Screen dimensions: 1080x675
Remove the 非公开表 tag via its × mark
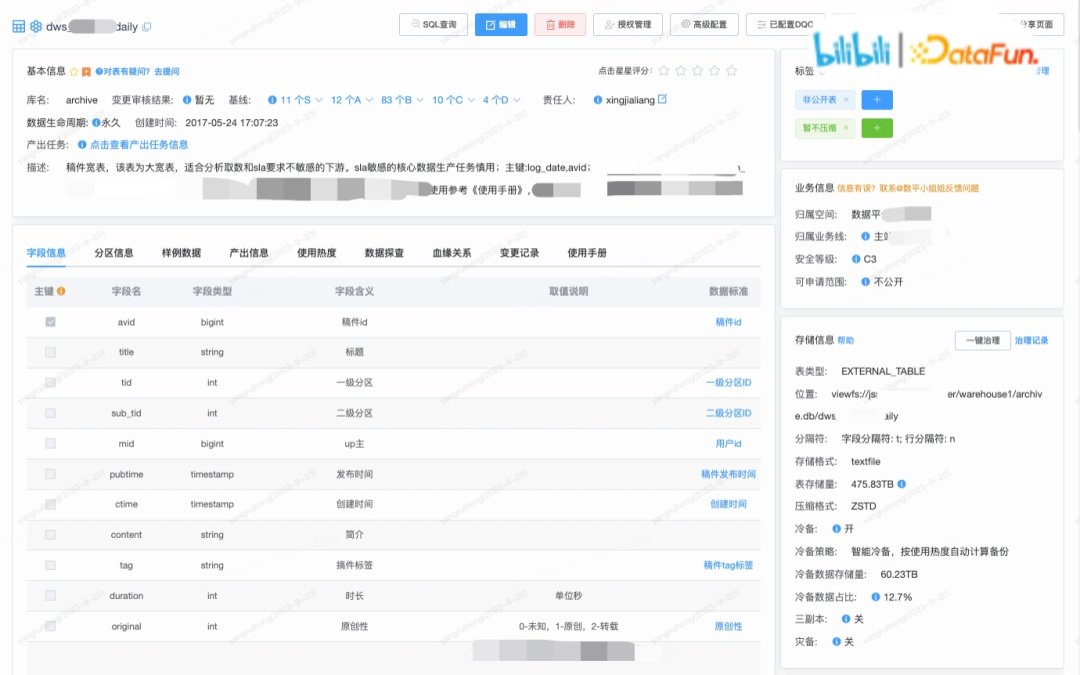point(846,100)
